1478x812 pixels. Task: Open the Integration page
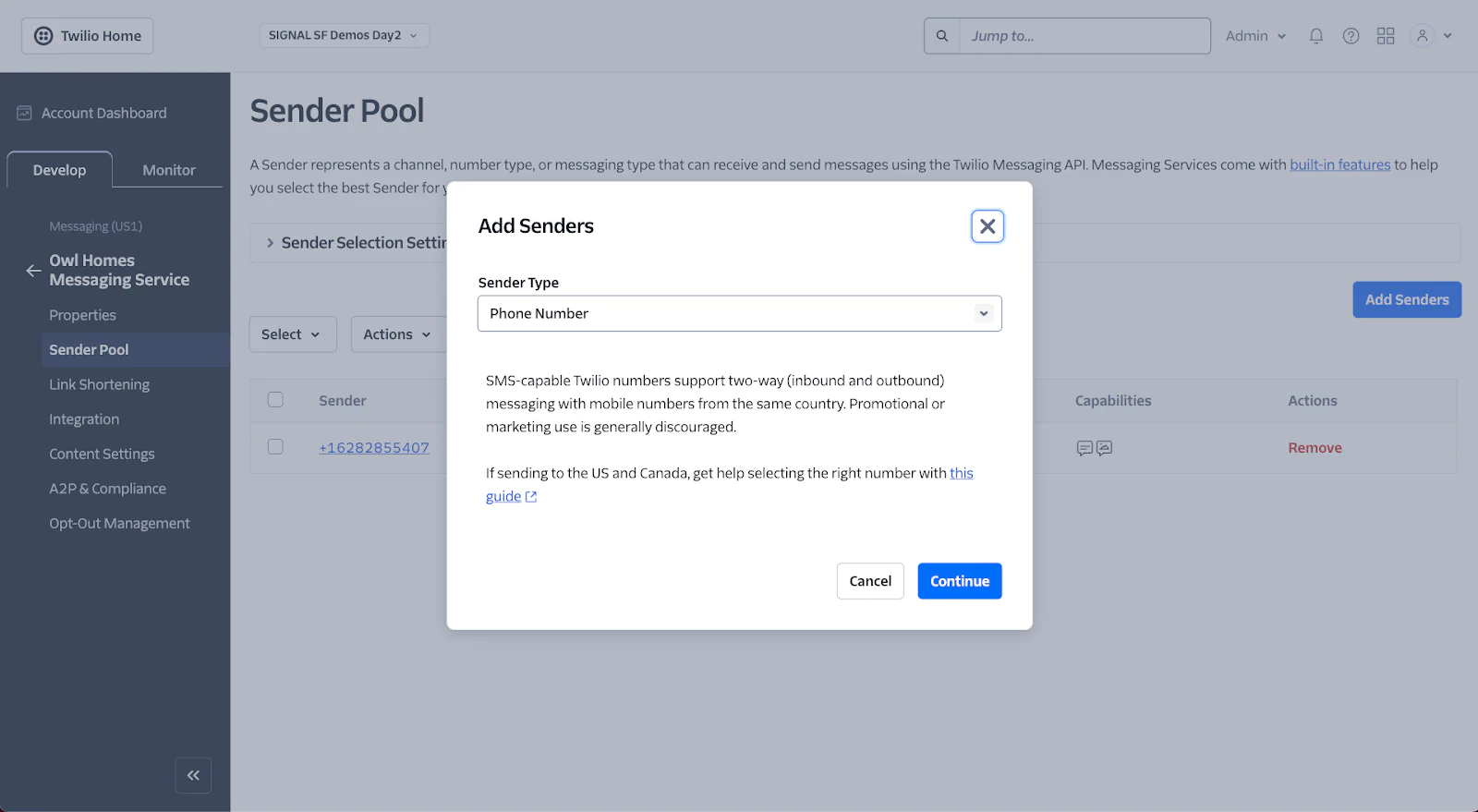[84, 419]
